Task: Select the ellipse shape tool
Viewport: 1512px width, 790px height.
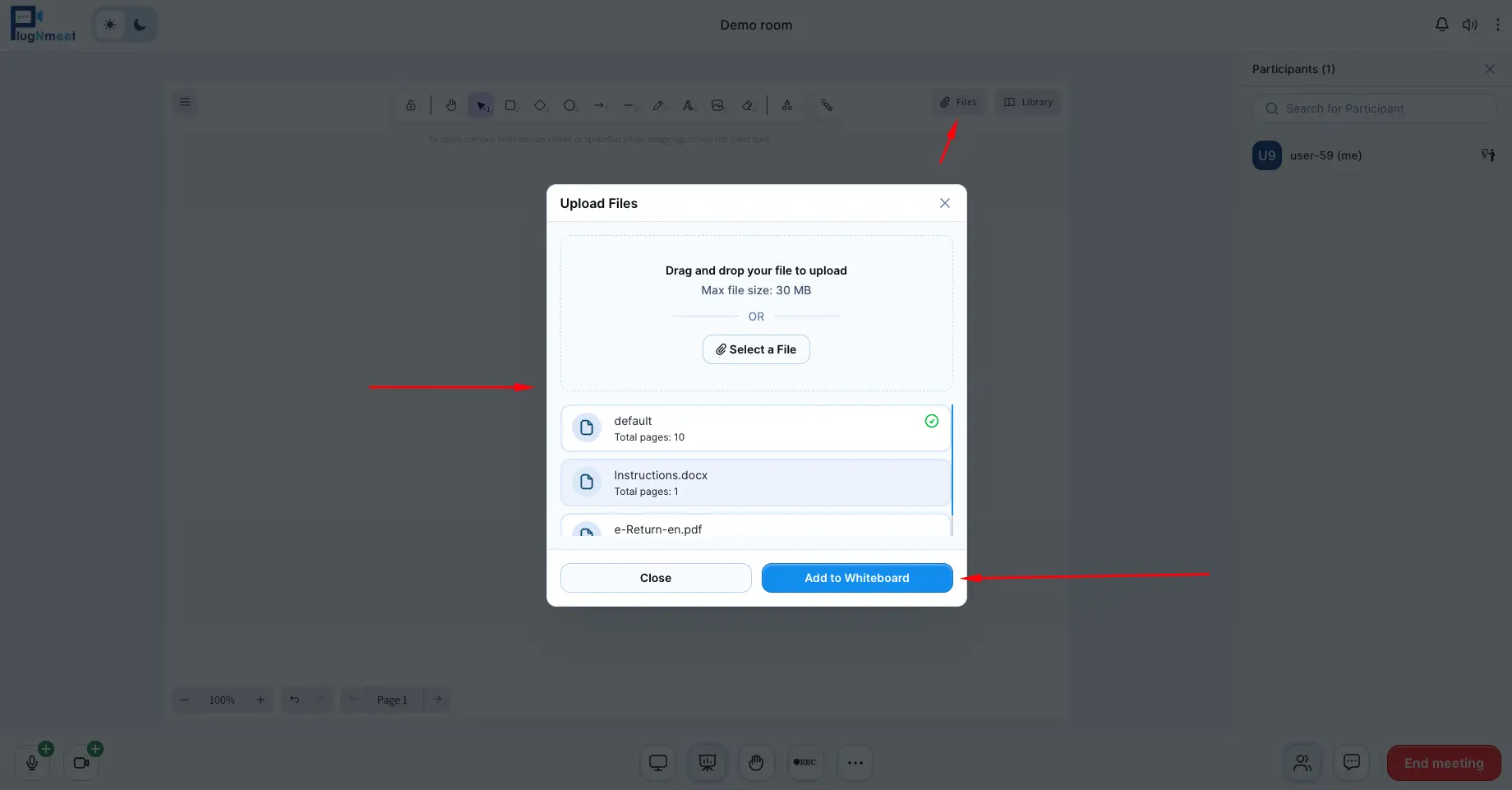Action: [x=569, y=105]
